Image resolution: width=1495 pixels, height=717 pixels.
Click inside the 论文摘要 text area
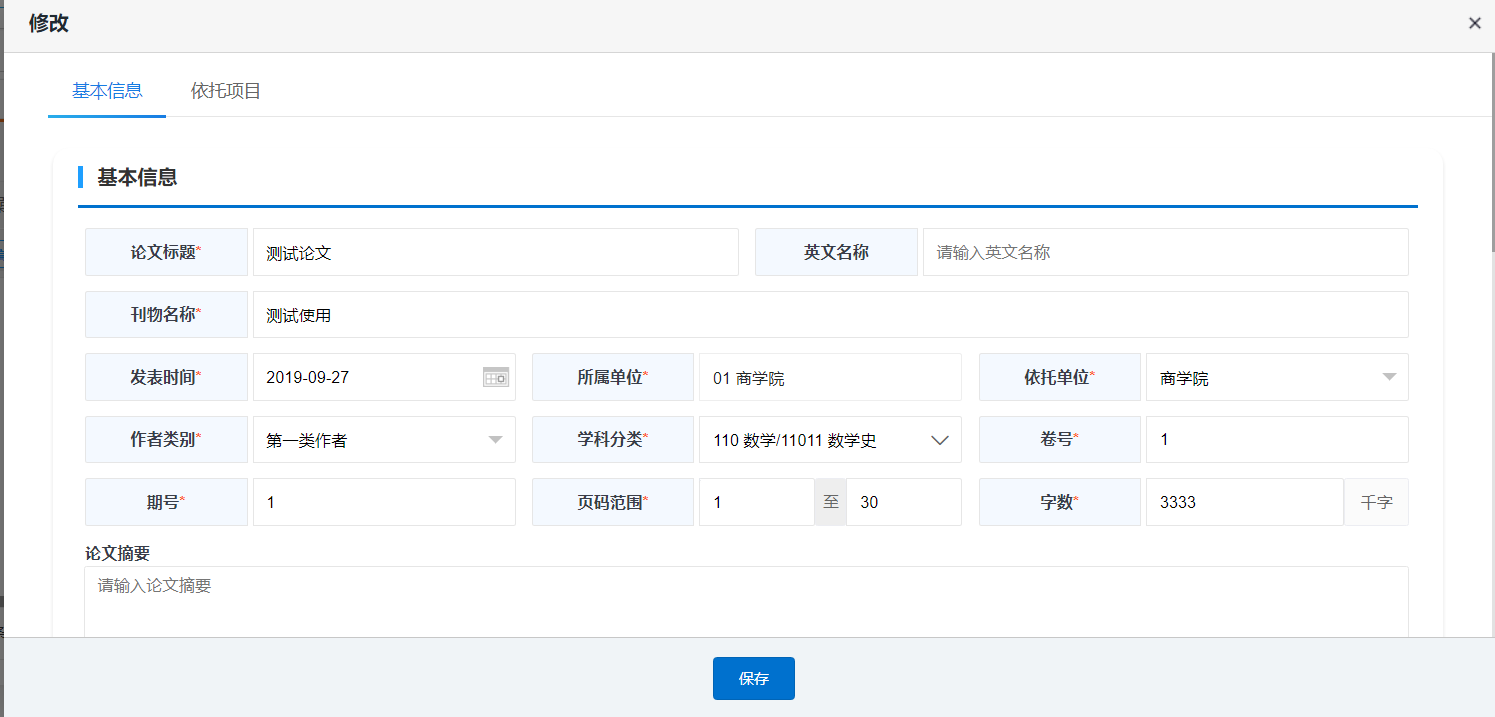[x=746, y=600]
